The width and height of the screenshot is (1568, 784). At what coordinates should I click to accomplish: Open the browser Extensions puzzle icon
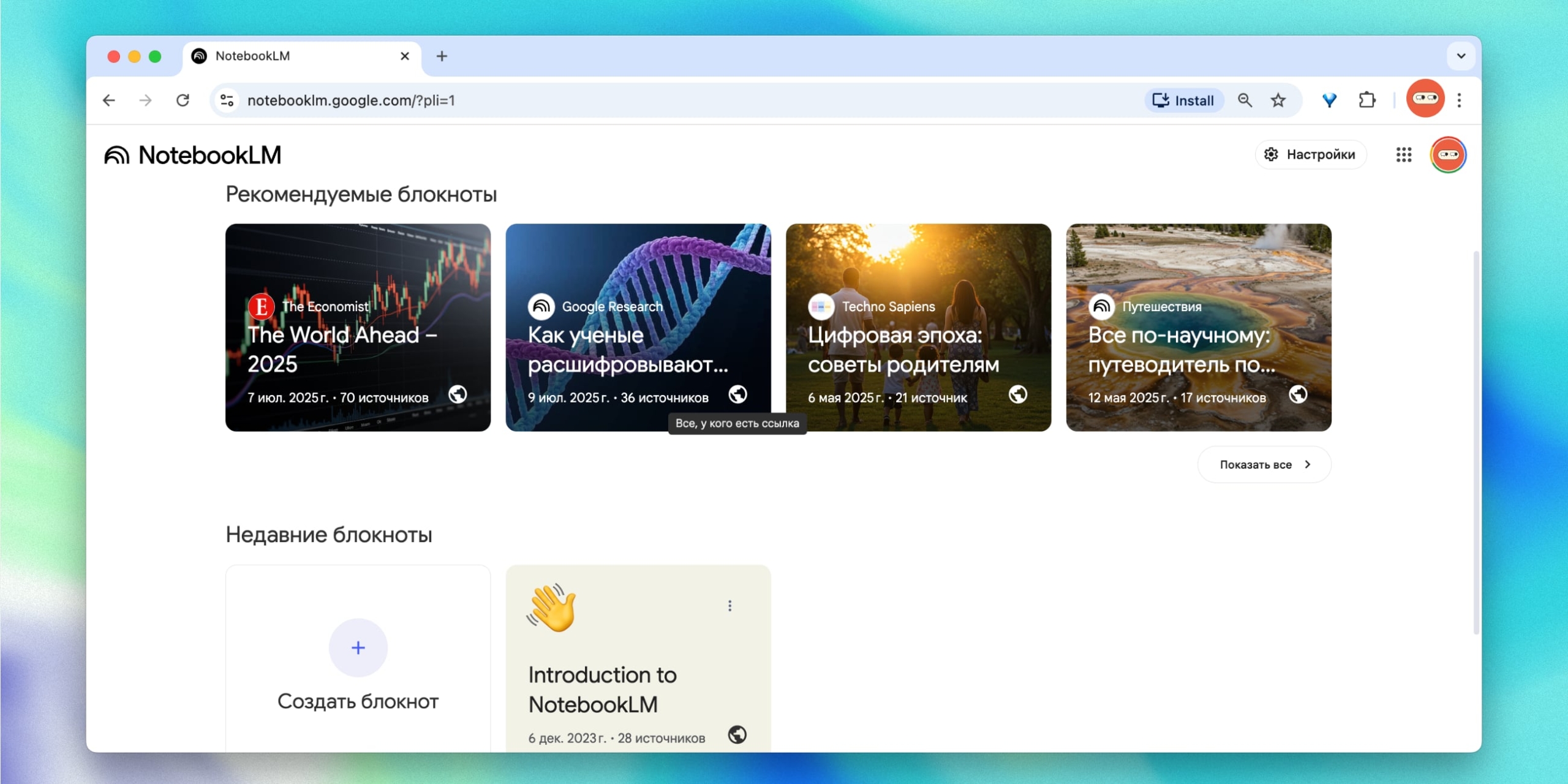click(1366, 100)
